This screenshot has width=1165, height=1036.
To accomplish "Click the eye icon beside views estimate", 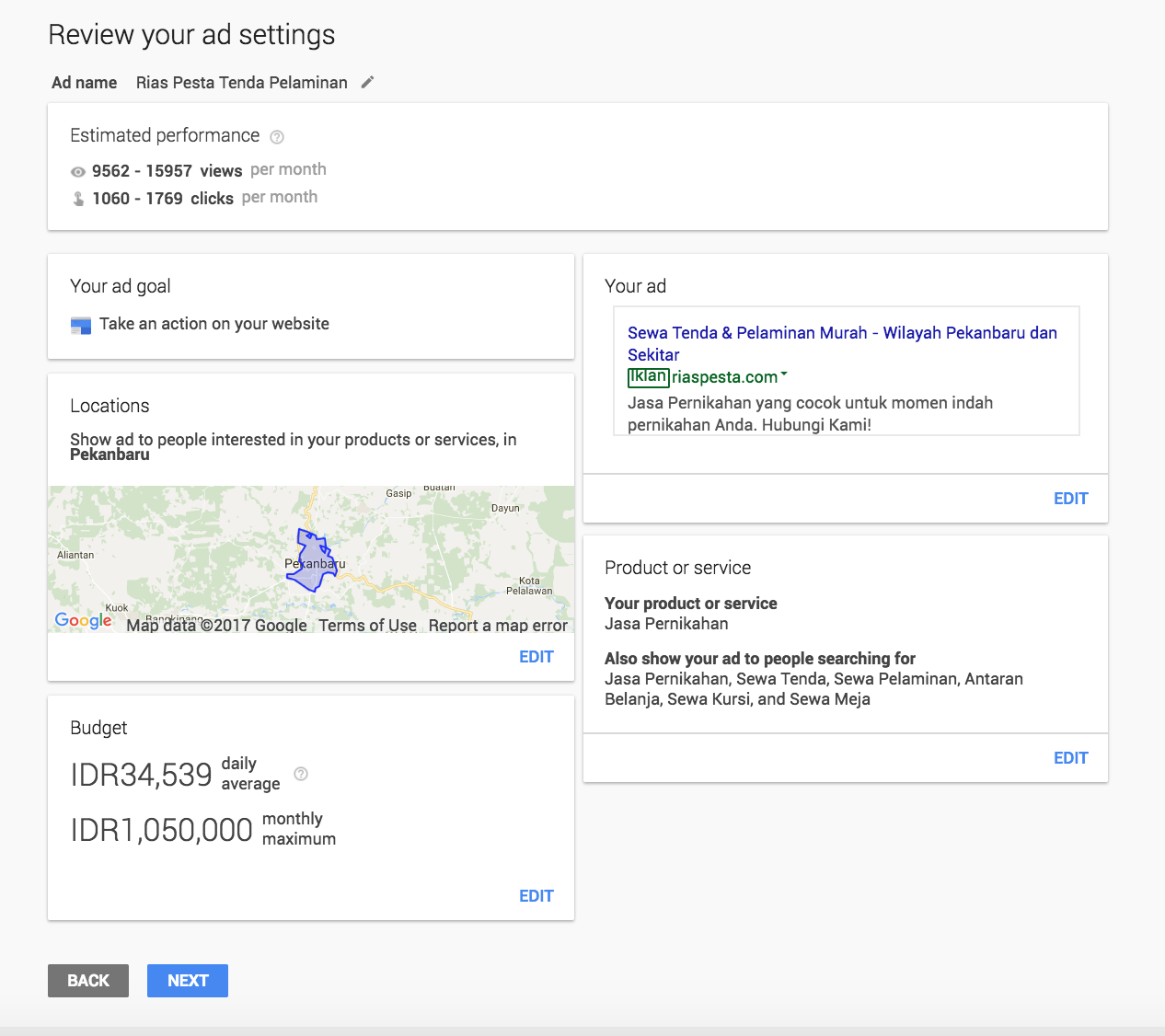I will [78, 171].
